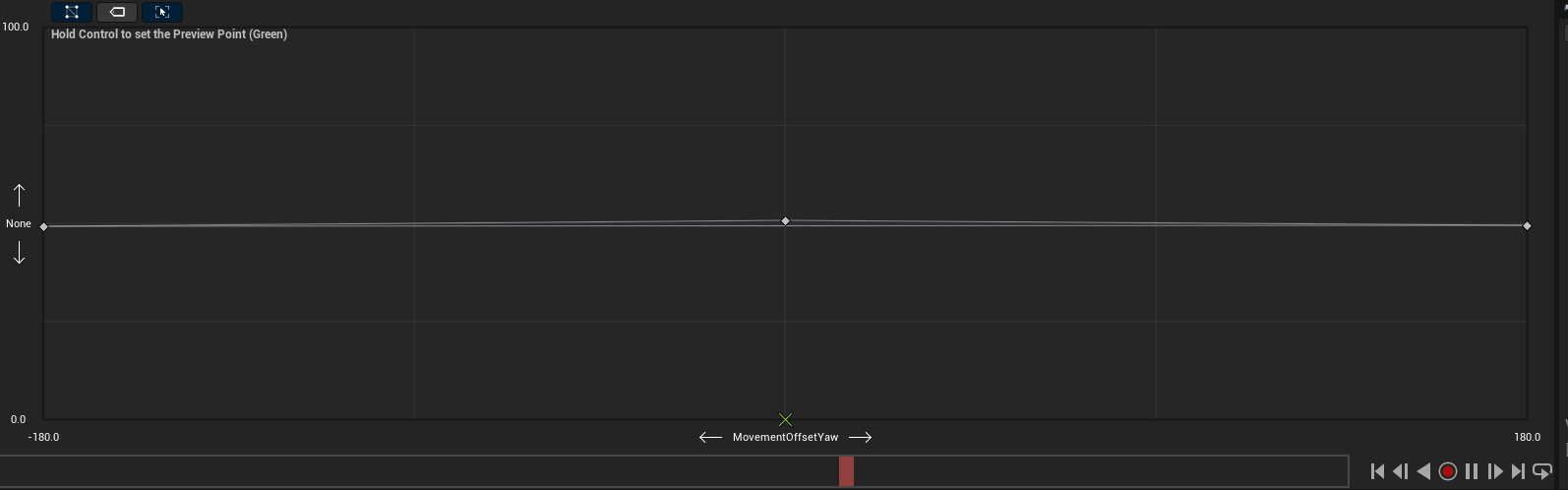Click the None vertical axis label

point(19,223)
